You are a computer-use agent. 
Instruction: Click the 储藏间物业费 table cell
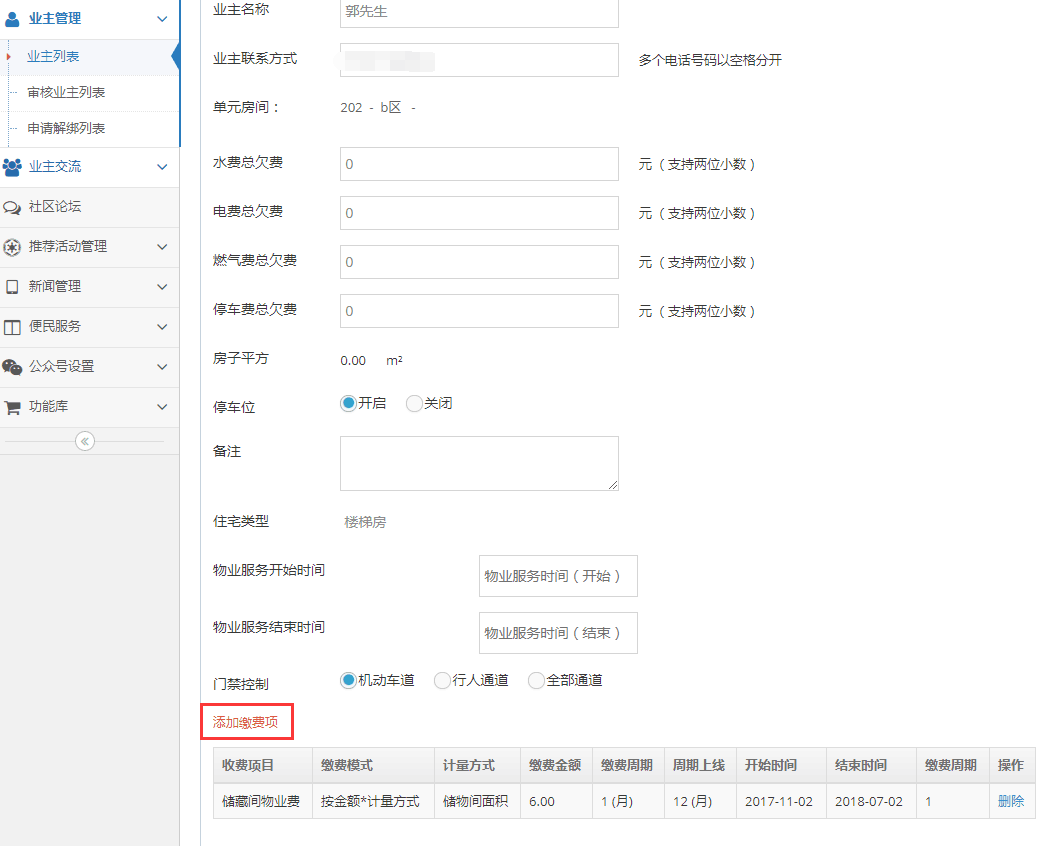pyautogui.click(x=261, y=801)
